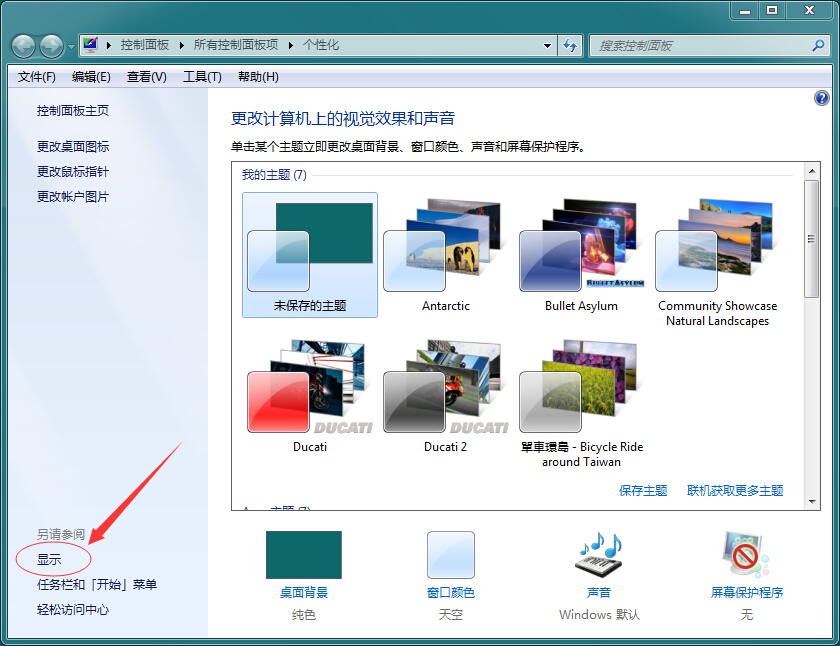Expand the 所有控制面板项 breadcrumb arrow
The height and width of the screenshot is (646, 840).
point(291,45)
